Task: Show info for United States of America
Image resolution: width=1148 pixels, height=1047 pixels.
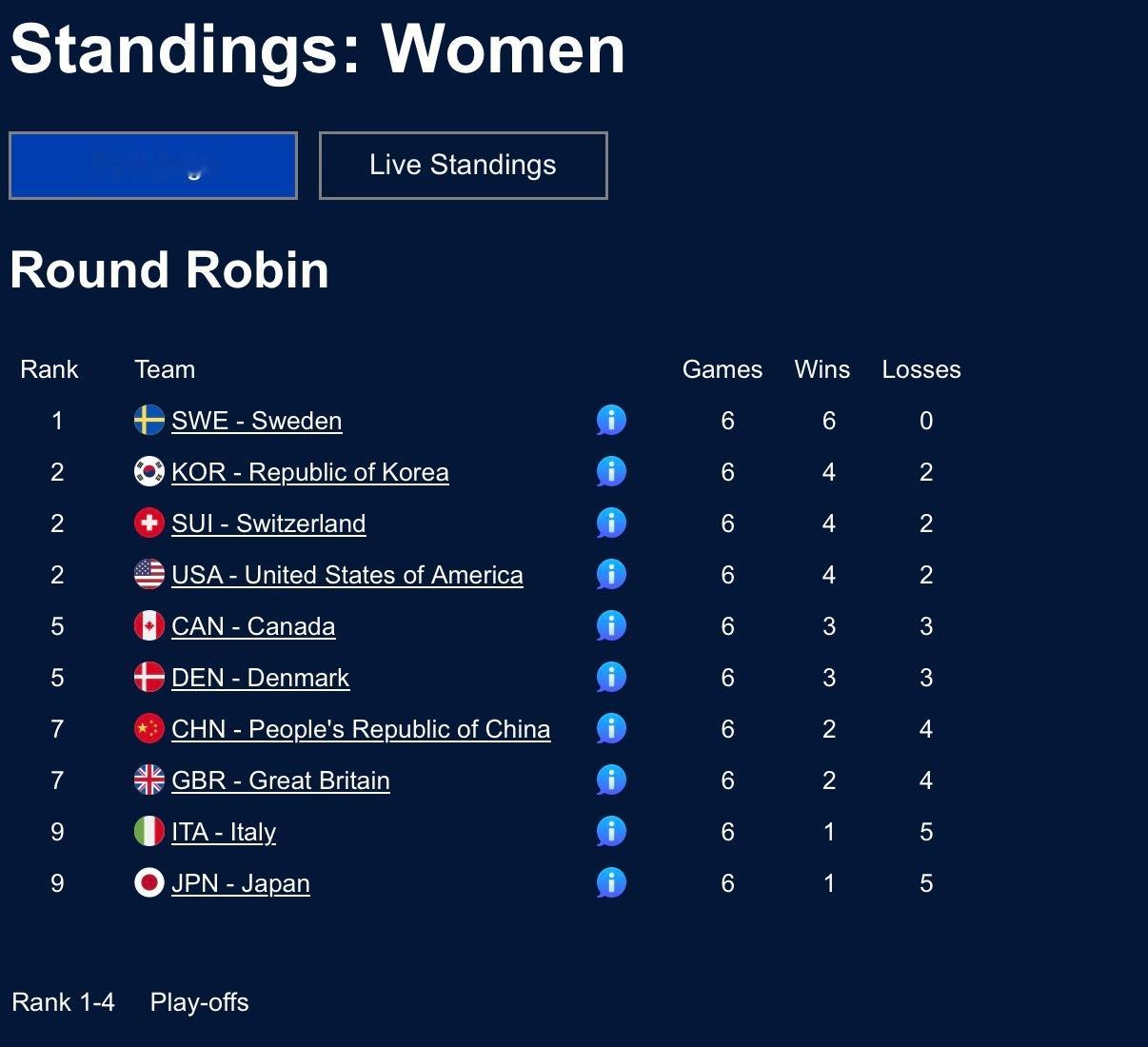Action: pos(611,574)
